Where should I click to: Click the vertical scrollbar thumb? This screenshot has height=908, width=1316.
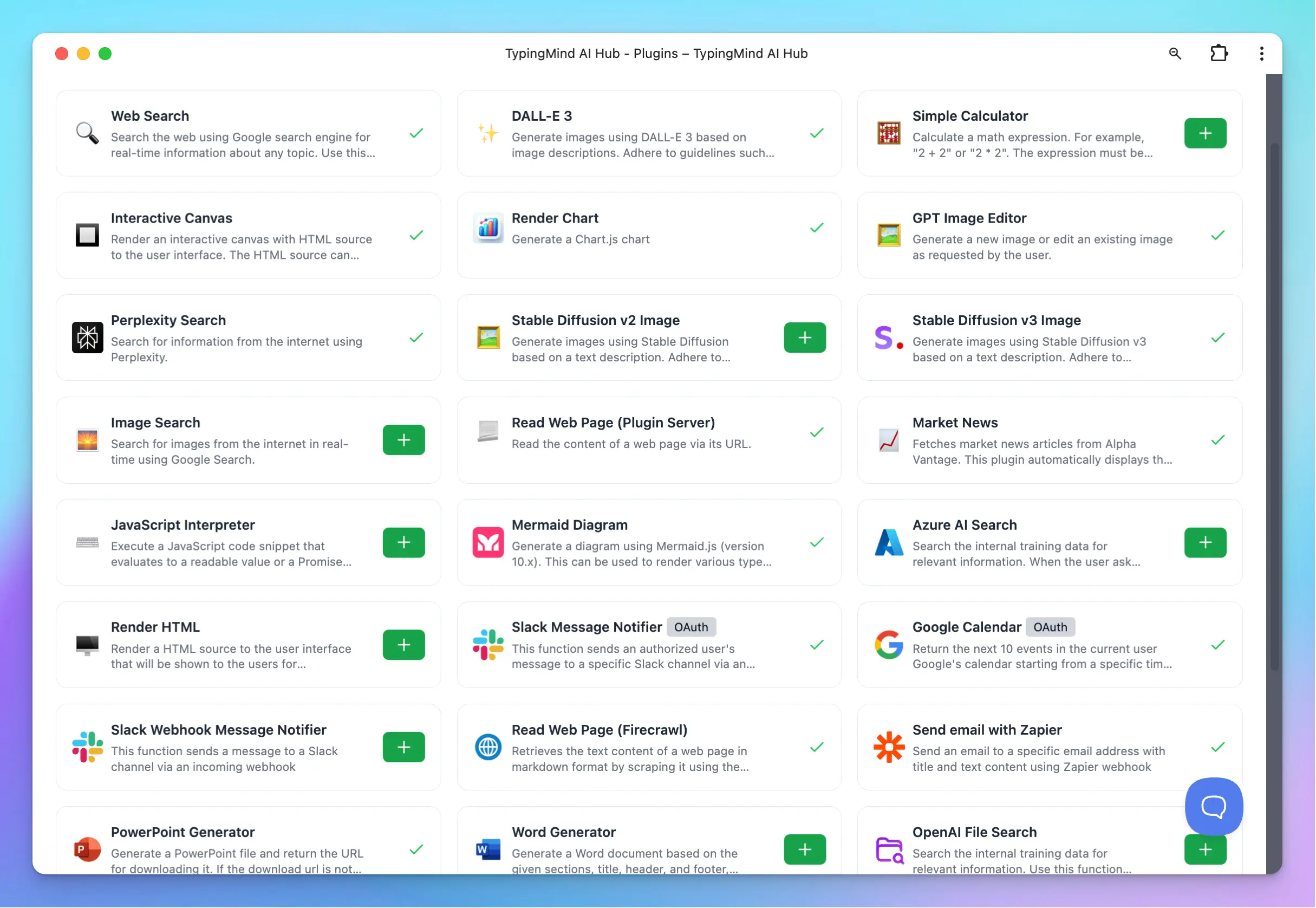pos(1275,407)
